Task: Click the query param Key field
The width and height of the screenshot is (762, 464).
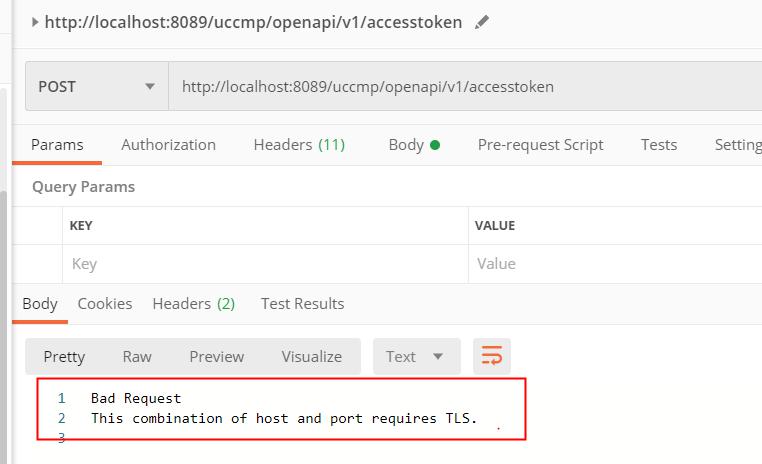Action: (265, 264)
